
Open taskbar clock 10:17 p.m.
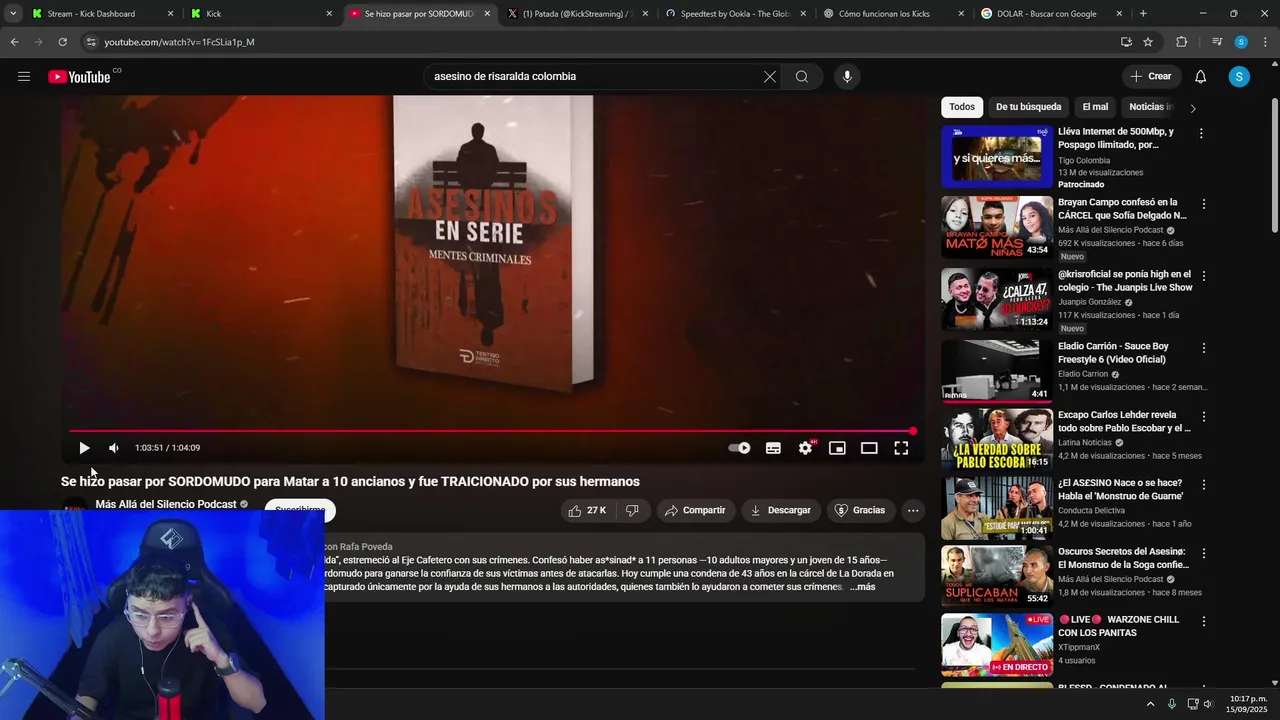click(1248, 704)
